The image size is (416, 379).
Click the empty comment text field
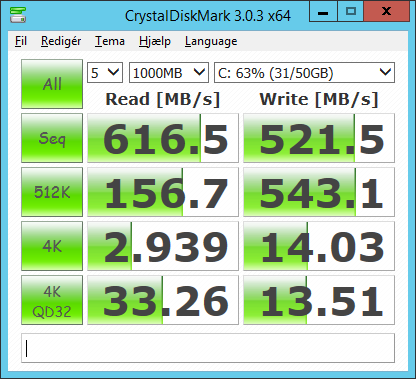[x=208, y=348]
